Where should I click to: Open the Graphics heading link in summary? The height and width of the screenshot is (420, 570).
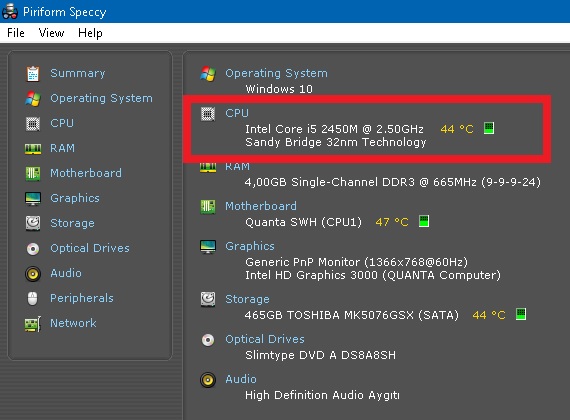pos(250,246)
